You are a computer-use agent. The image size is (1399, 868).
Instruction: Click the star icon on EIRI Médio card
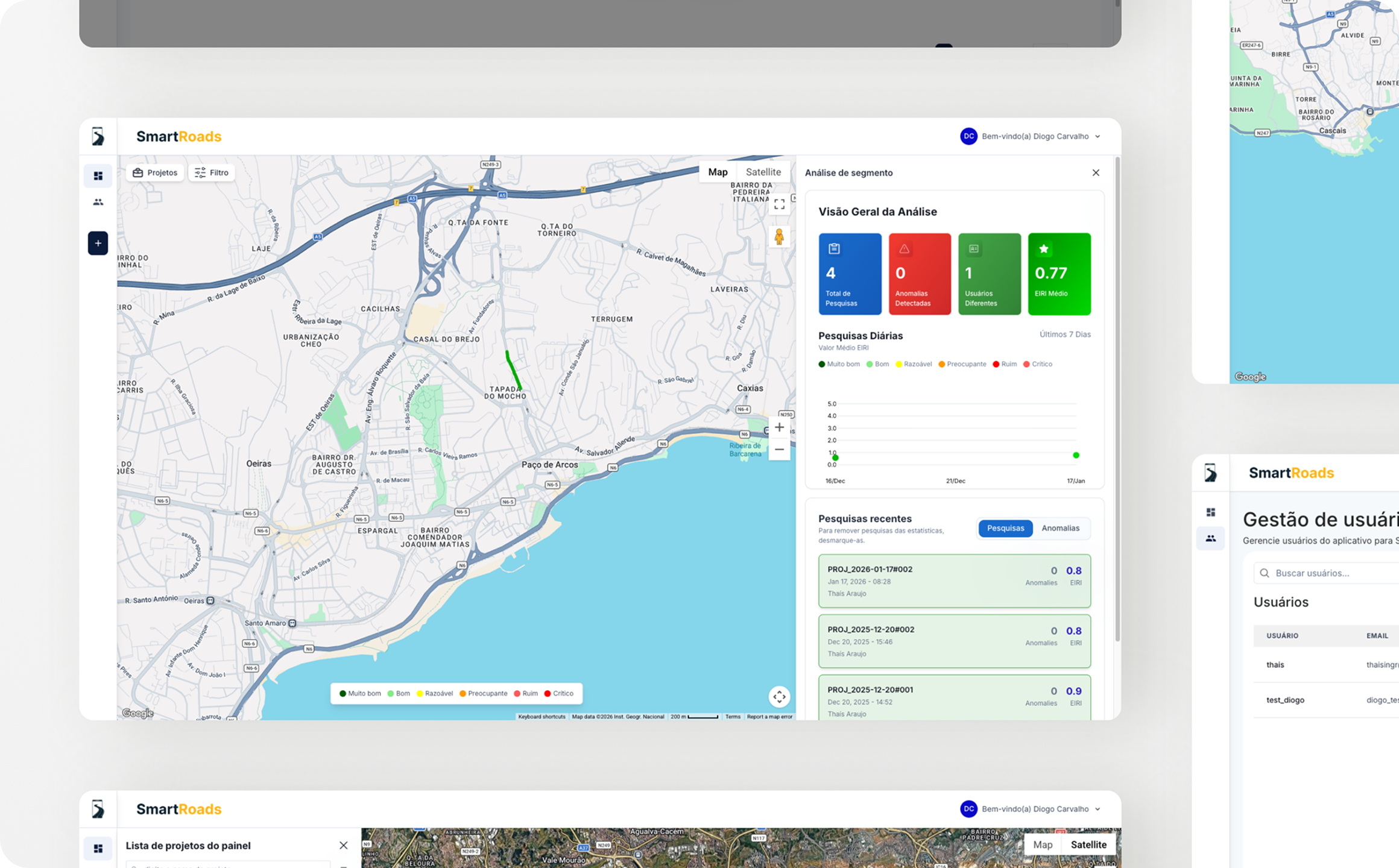coord(1044,248)
